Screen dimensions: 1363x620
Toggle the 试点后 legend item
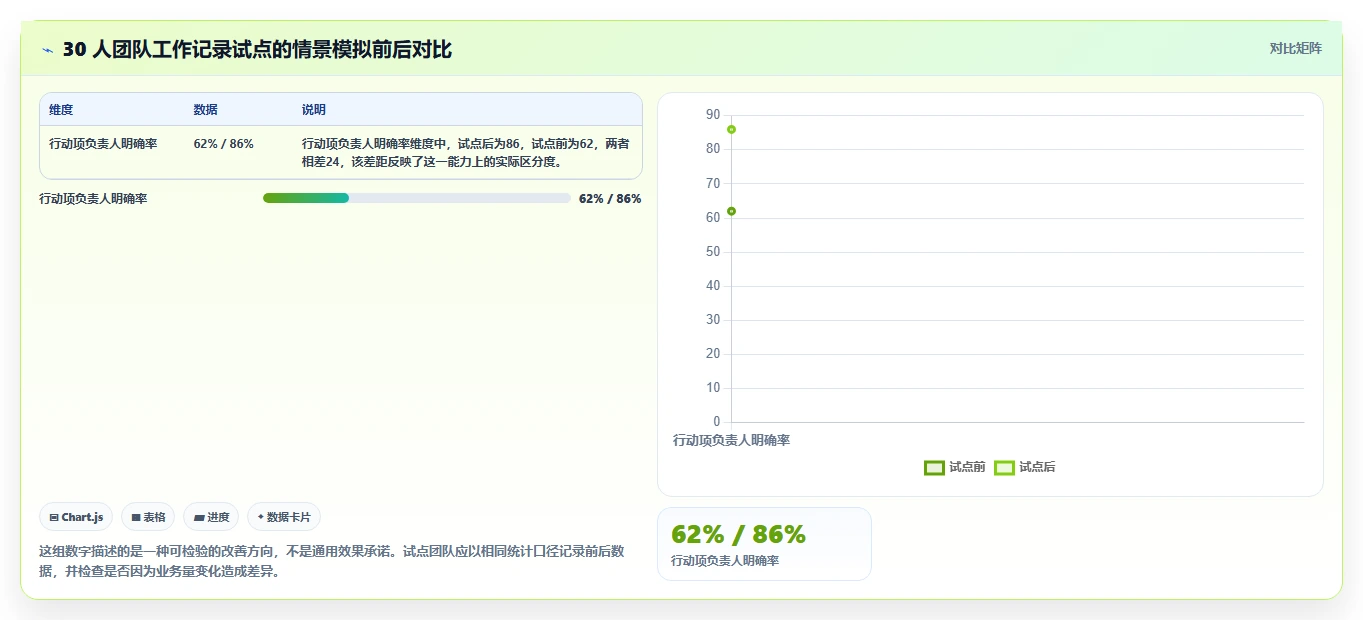1025,467
